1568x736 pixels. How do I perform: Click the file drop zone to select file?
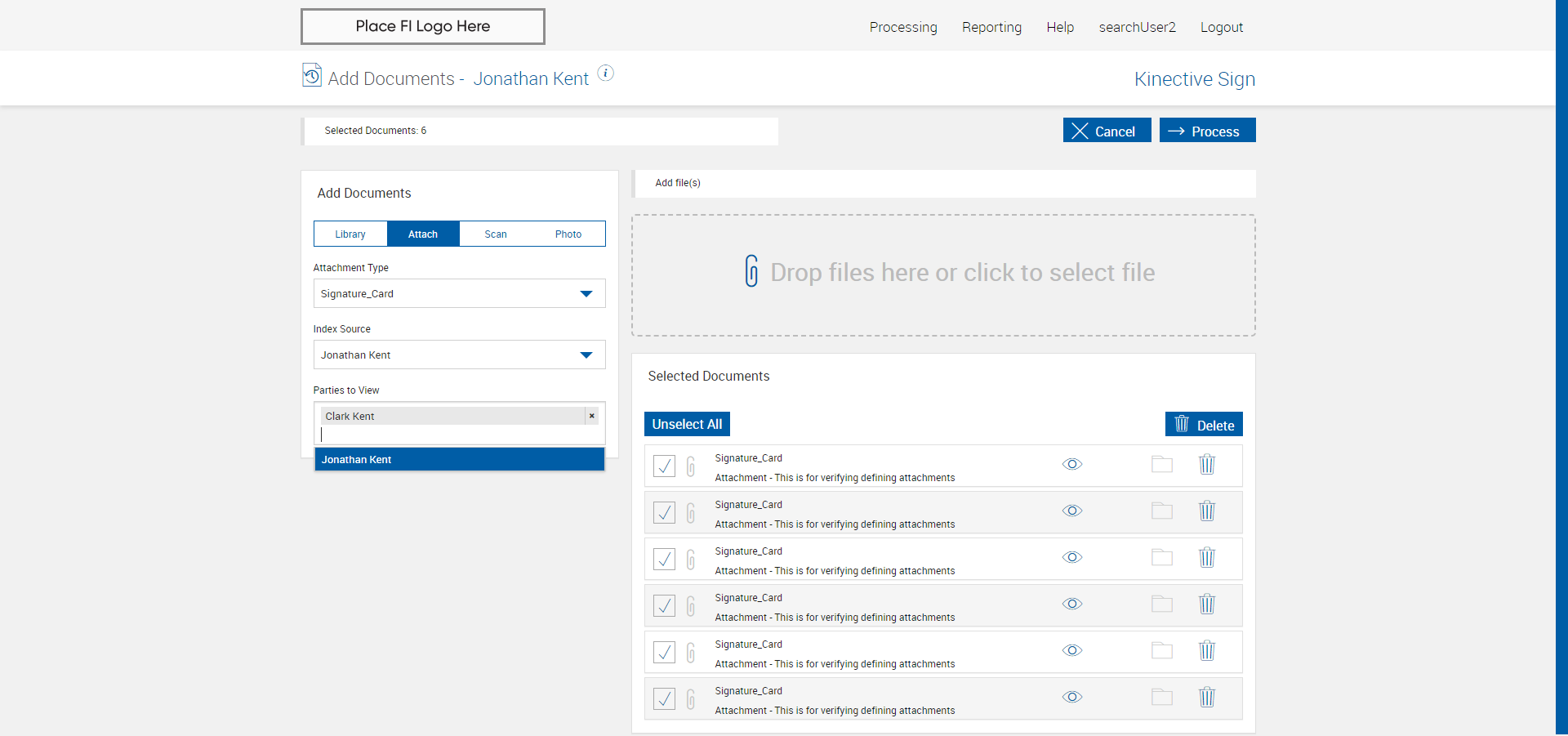(943, 274)
